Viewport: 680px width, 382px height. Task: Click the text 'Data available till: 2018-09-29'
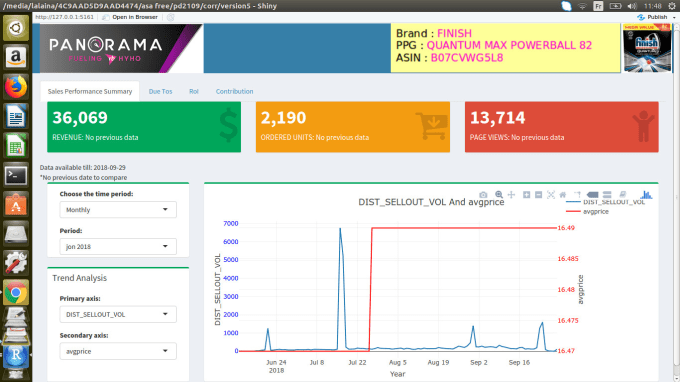[83, 167]
